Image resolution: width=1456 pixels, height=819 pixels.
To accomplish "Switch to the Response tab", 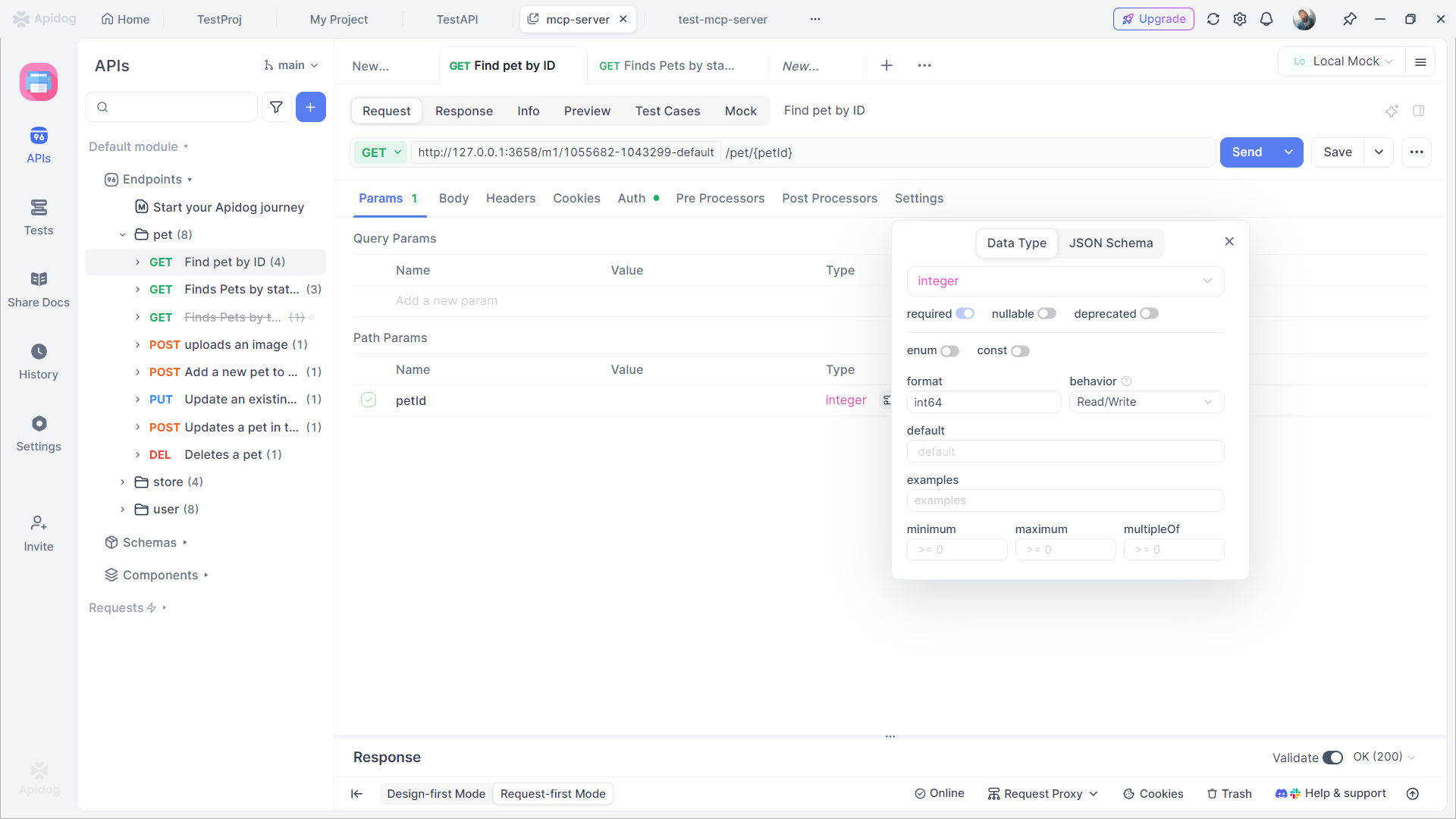I will (x=463, y=111).
